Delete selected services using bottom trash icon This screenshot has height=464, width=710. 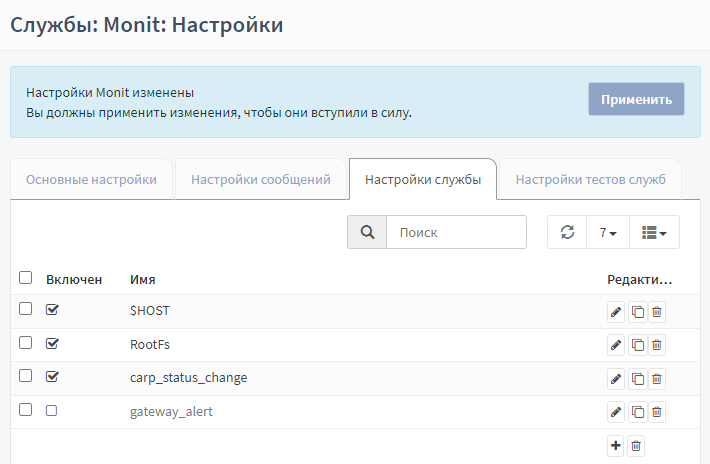click(637, 446)
